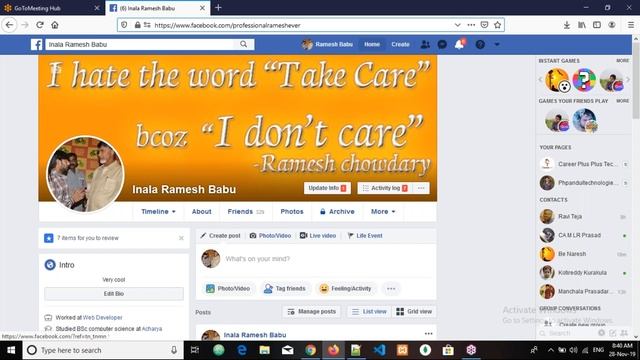
Task: Open Career Plus Plus Tec page
Action: [x=584, y=164]
